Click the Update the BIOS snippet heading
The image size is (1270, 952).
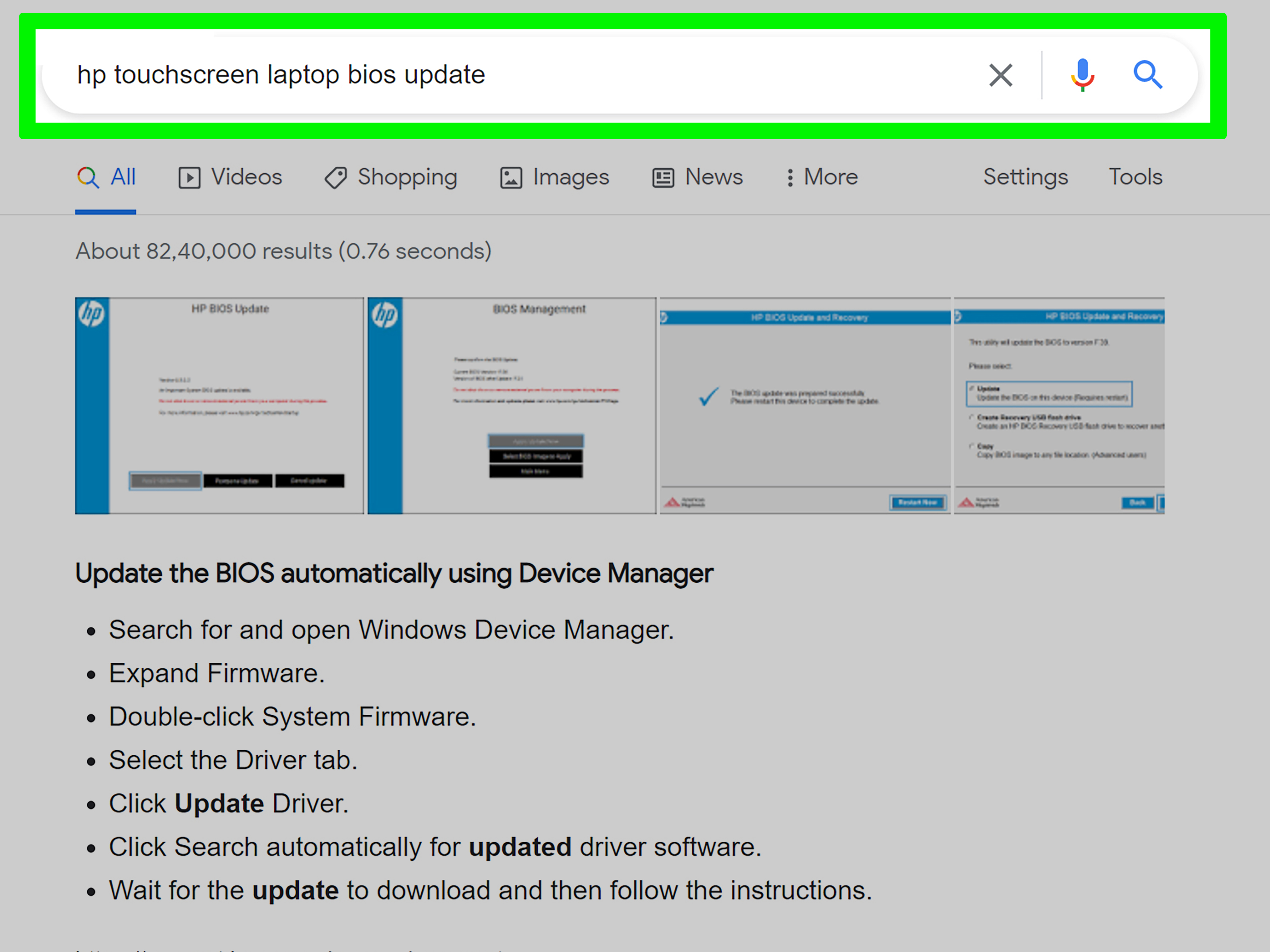point(394,573)
